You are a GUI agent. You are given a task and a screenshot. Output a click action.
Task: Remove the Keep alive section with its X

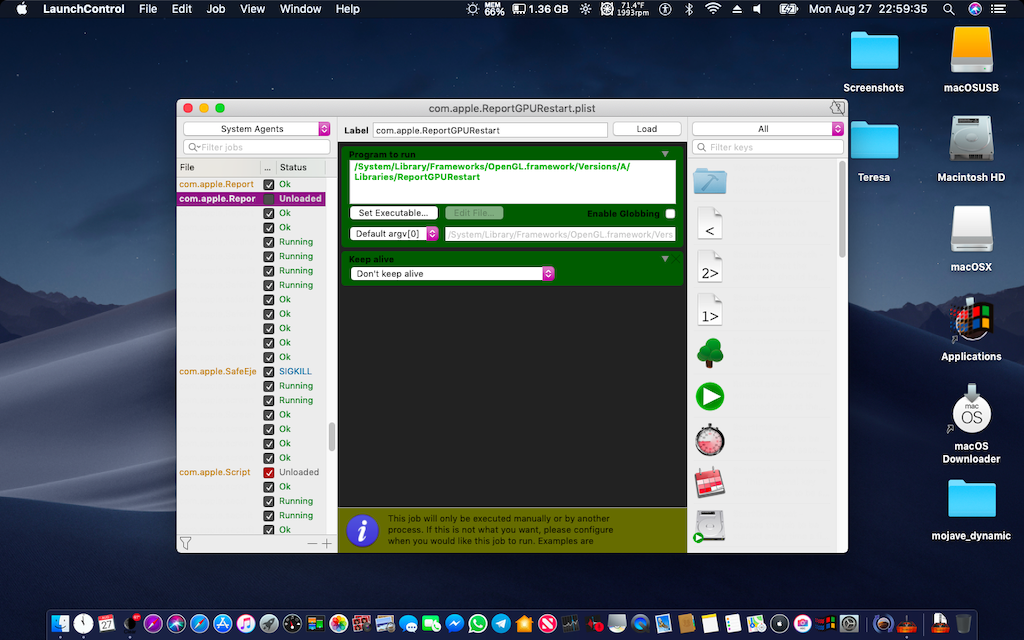pyautogui.click(x=677, y=259)
